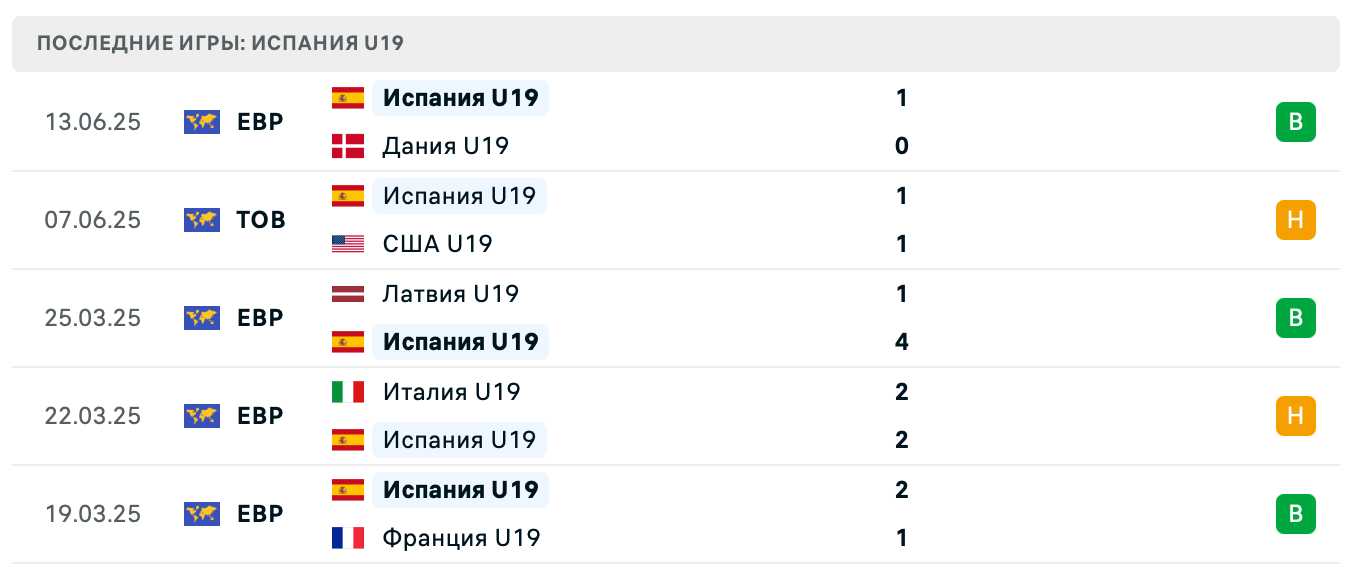Click the Italy flag icon next to Италия U19

[x=346, y=392]
